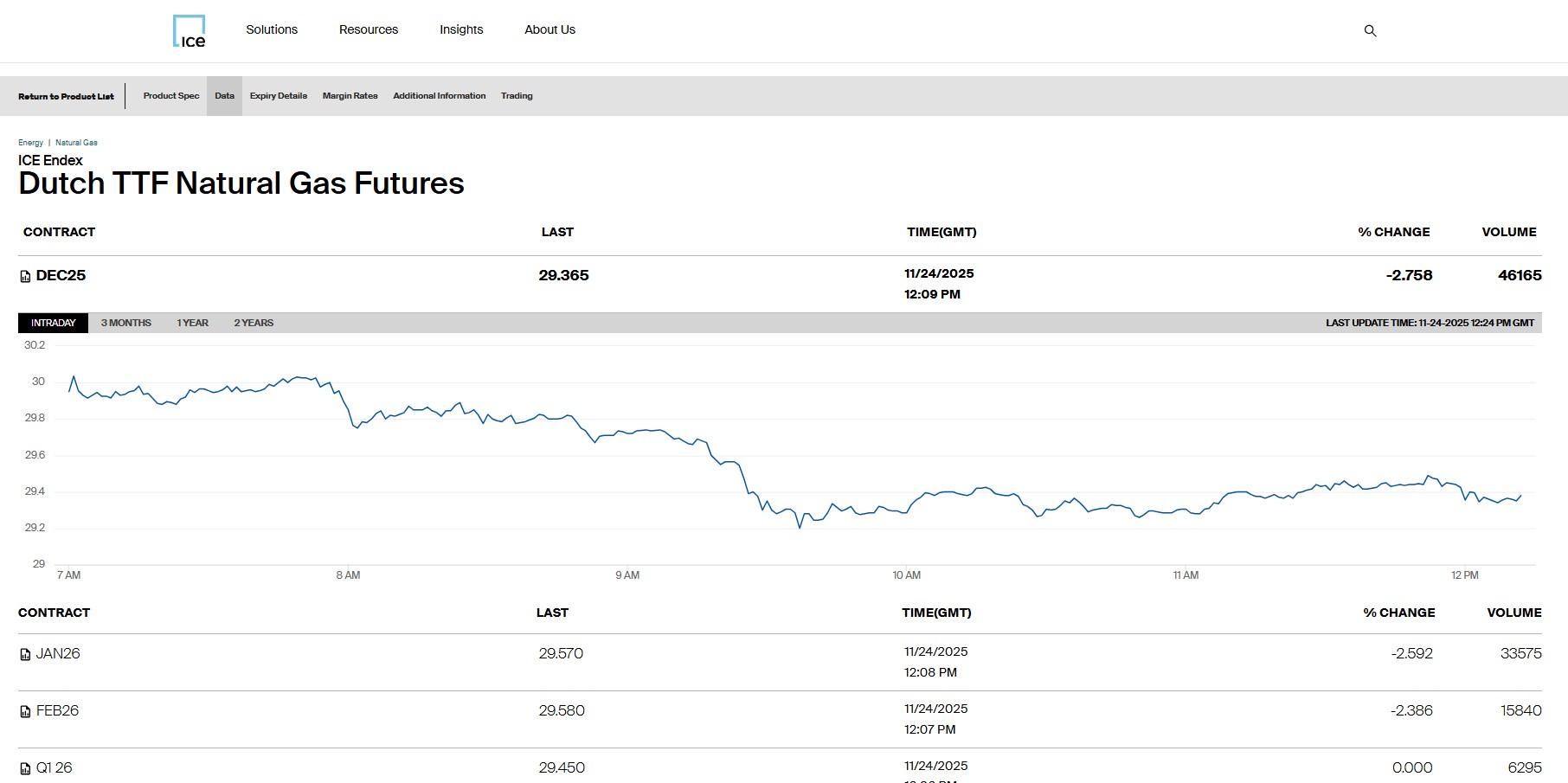Select the Expiry Details tab

pyautogui.click(x=279, y=96)
